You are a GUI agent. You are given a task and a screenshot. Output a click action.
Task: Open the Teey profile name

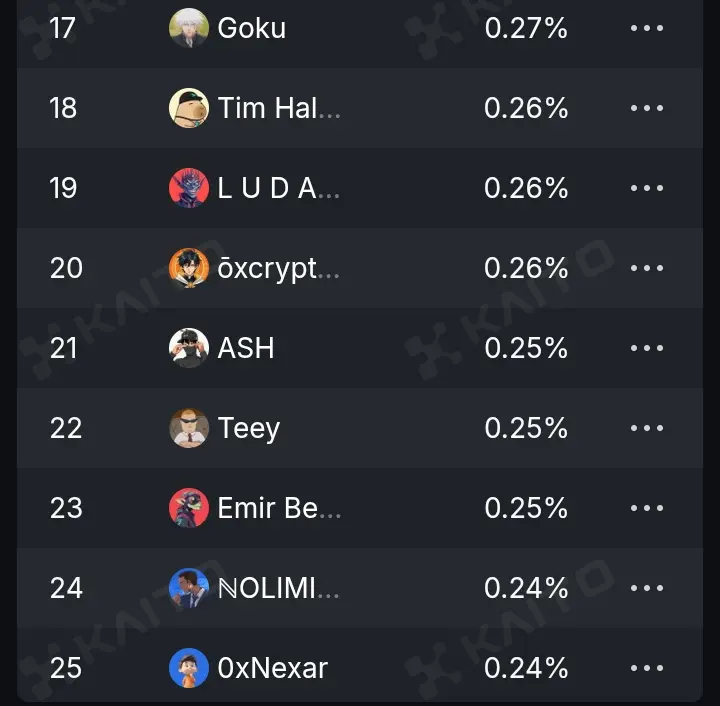[248, 429]
